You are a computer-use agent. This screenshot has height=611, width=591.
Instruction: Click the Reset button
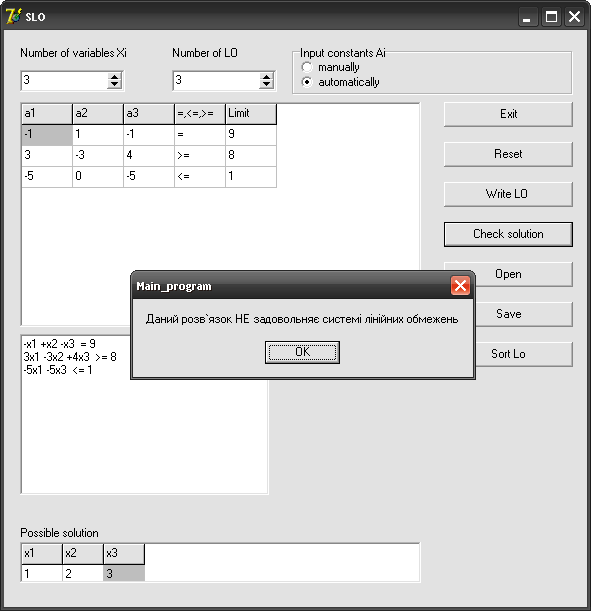click(508, 154)
